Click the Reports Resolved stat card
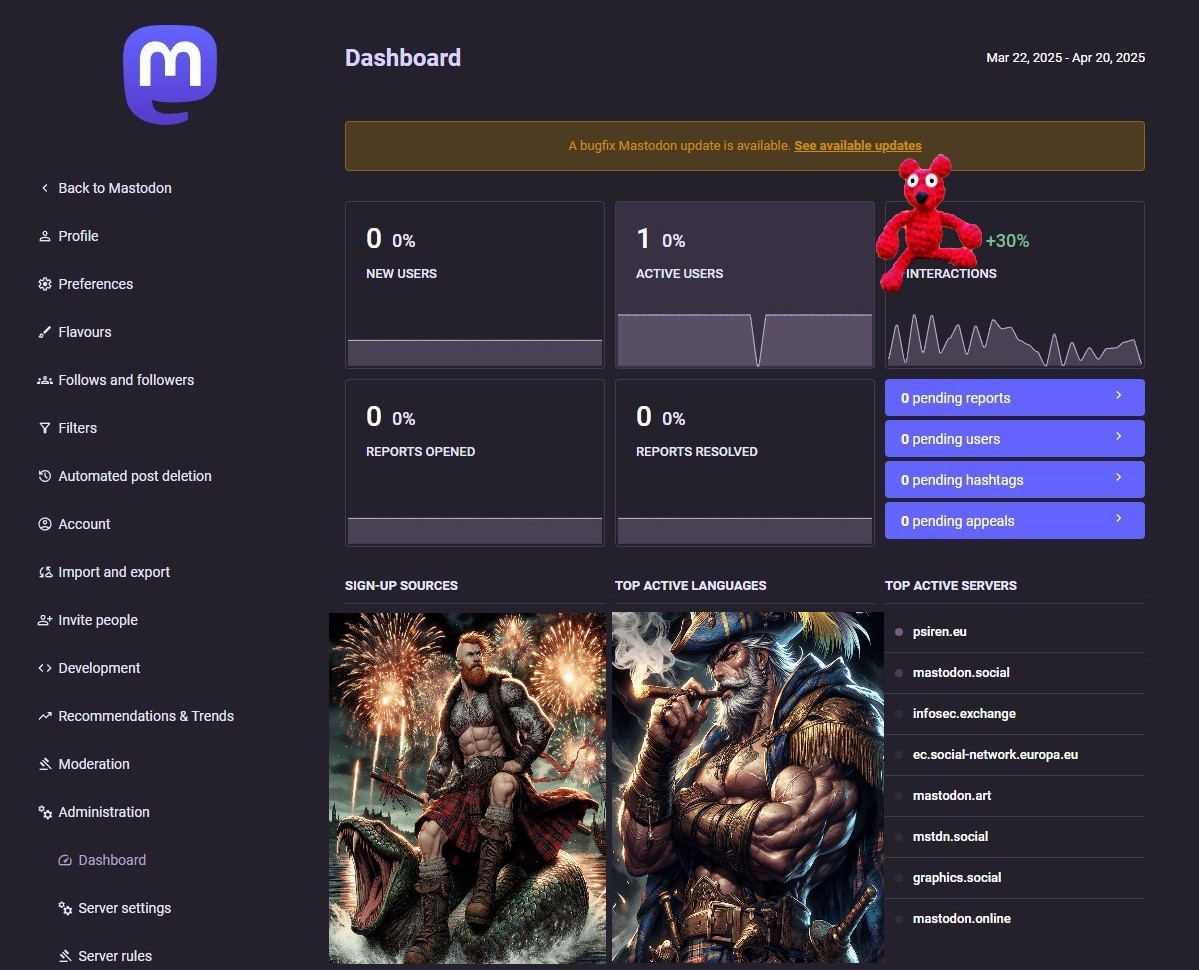Viewport: 1199px width, 970px height. [745, 462]
